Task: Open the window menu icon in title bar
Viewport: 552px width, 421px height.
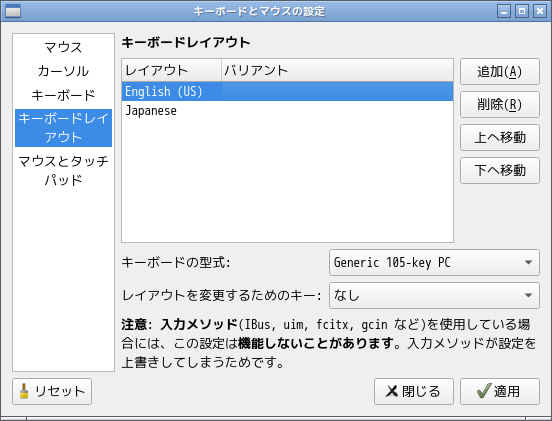Action: [x=13, y=11]
